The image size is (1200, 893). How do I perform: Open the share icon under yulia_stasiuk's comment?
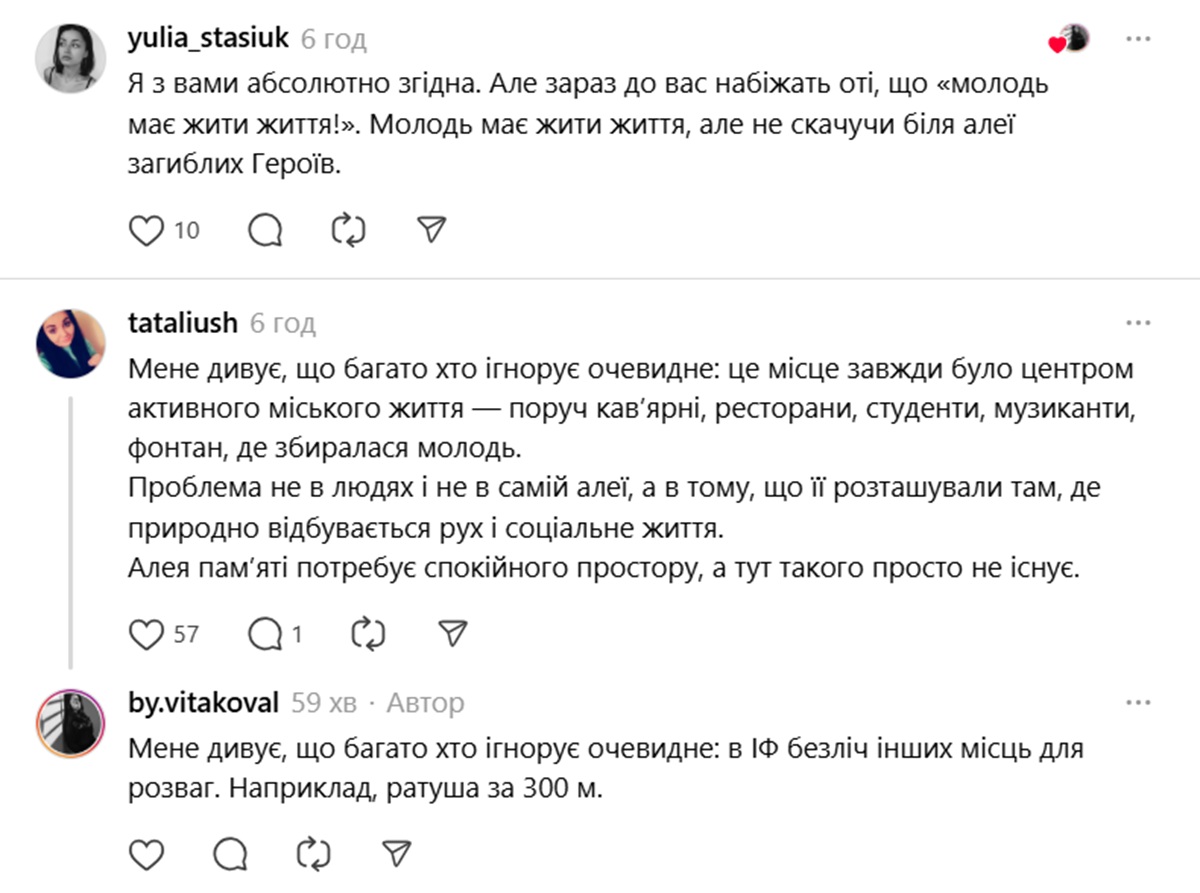click(432, 229)
